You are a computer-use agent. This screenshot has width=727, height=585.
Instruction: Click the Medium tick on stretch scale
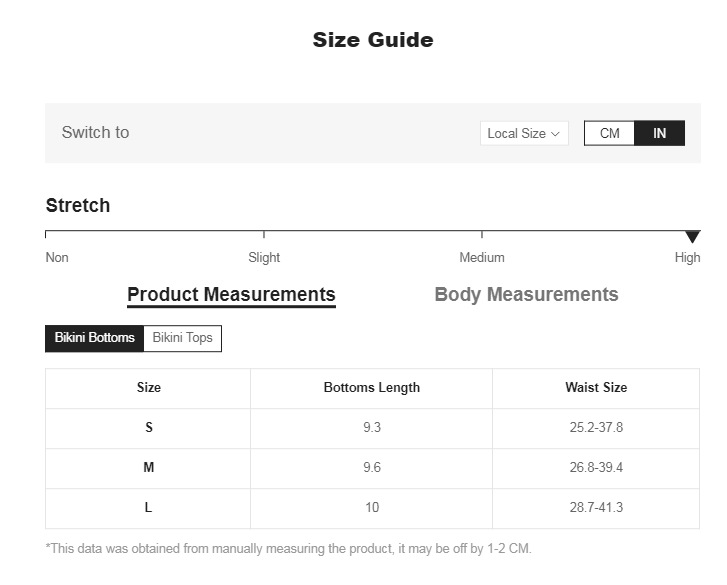[482, 235]
